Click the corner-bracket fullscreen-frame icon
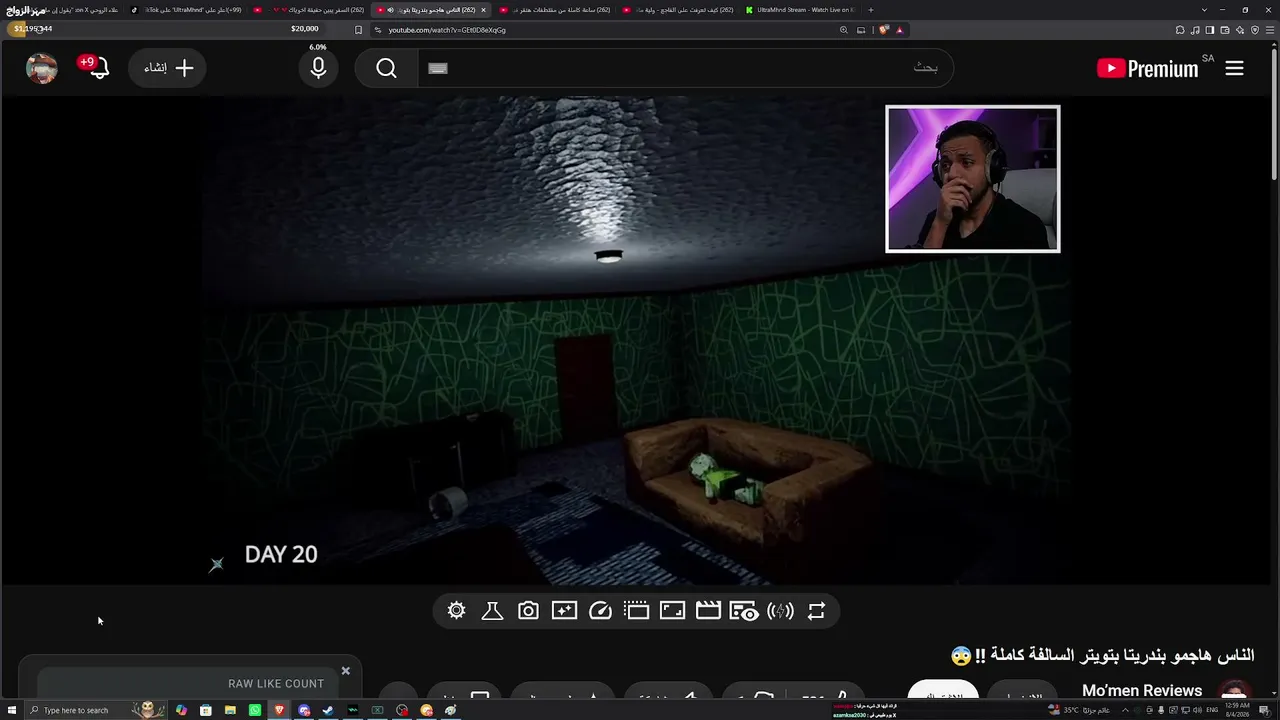Viewport: 1280px width, 720px height. click(x=672, y=611)
